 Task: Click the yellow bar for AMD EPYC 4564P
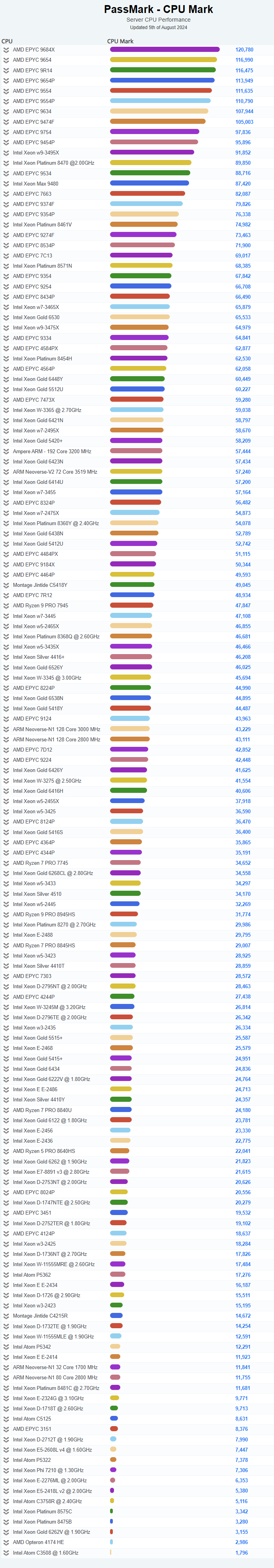click(x=138, y=368)
